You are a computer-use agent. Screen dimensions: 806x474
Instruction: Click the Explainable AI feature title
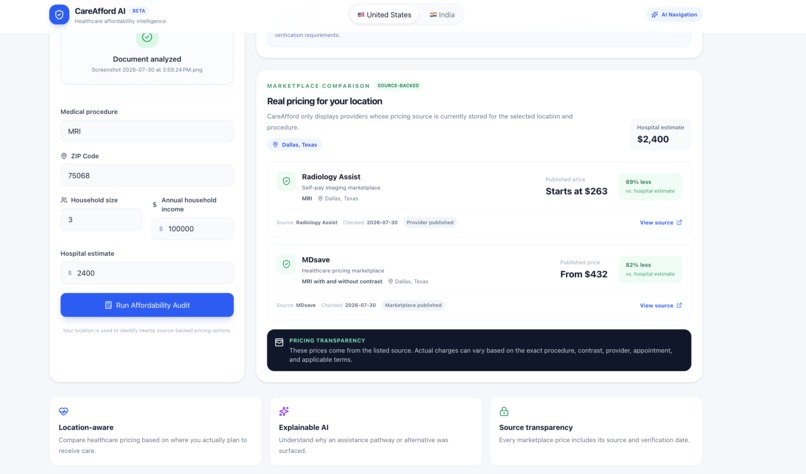pyautogui.click(x=303, y=427)
